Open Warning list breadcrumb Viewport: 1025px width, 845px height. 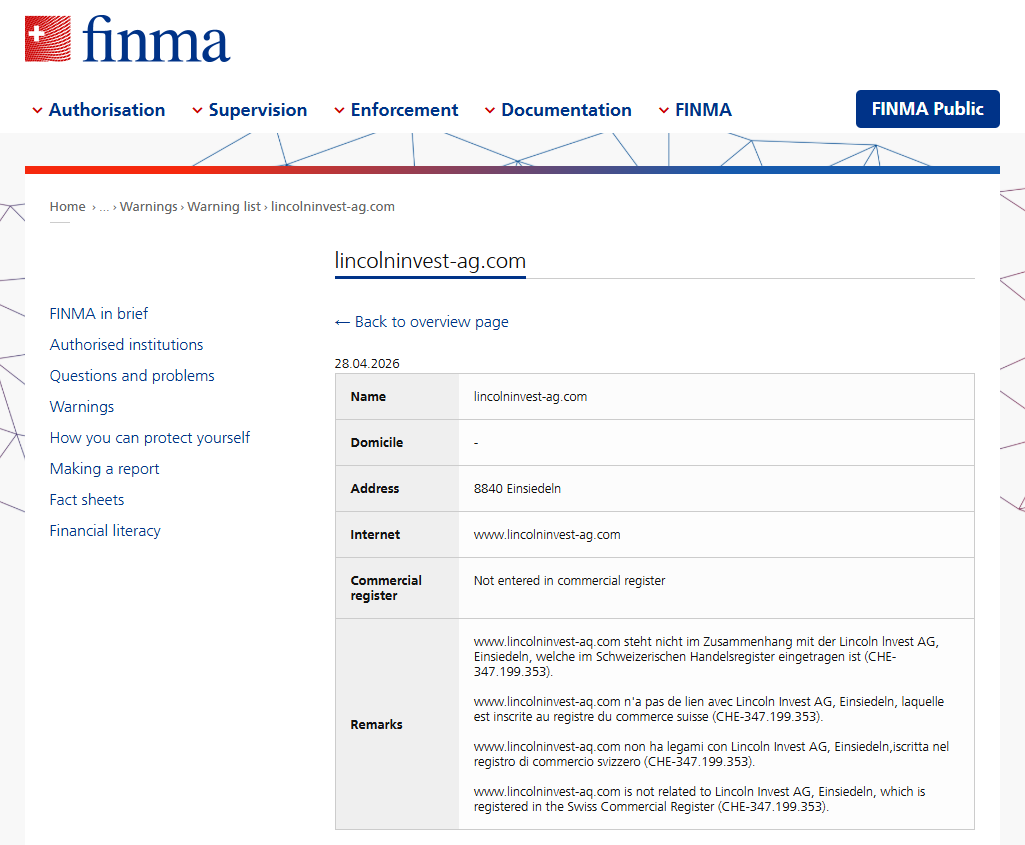click(224, 207)
